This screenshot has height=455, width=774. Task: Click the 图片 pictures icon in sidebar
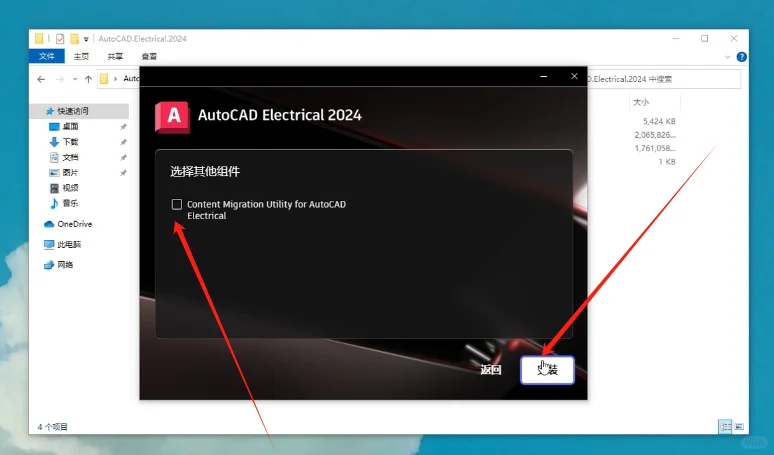tap(54, 173)
